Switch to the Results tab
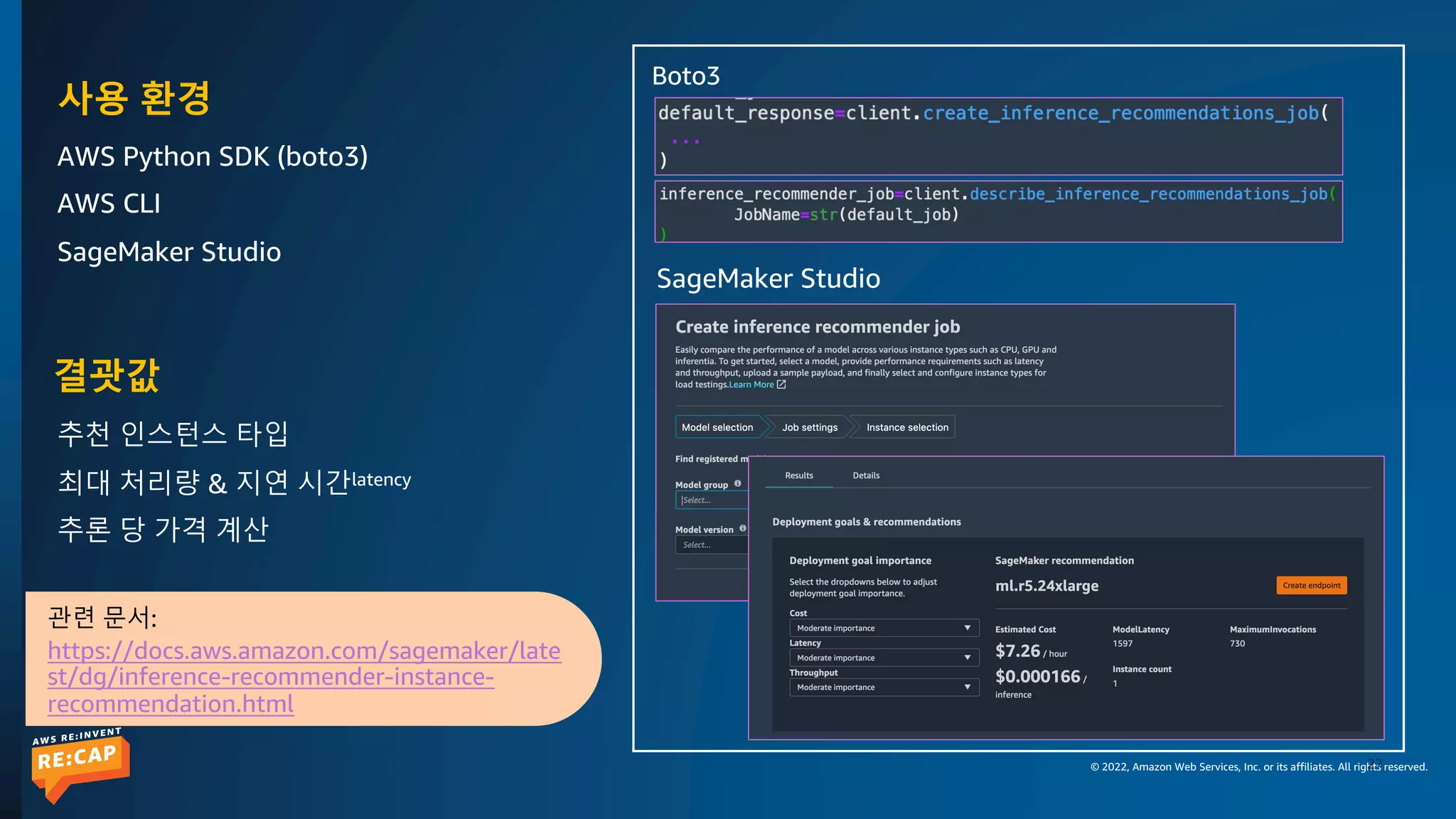 798,476
